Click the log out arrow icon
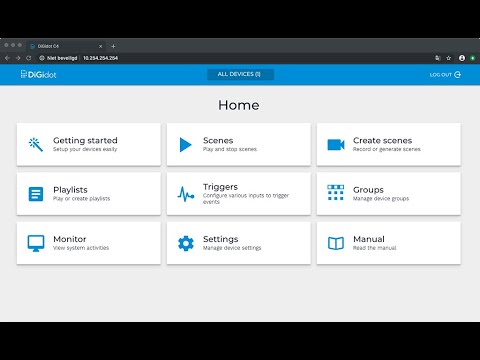480x360 pixels. (x=457, y=75)
